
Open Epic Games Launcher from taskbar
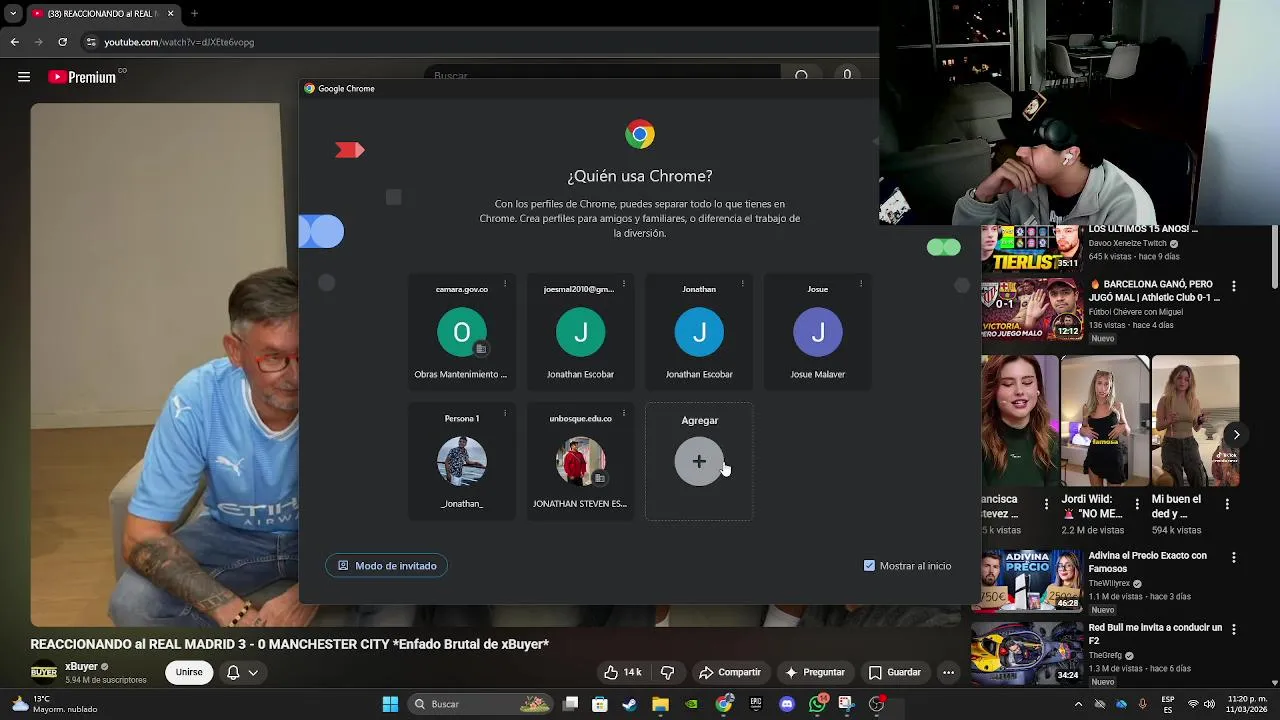point(756,704)
